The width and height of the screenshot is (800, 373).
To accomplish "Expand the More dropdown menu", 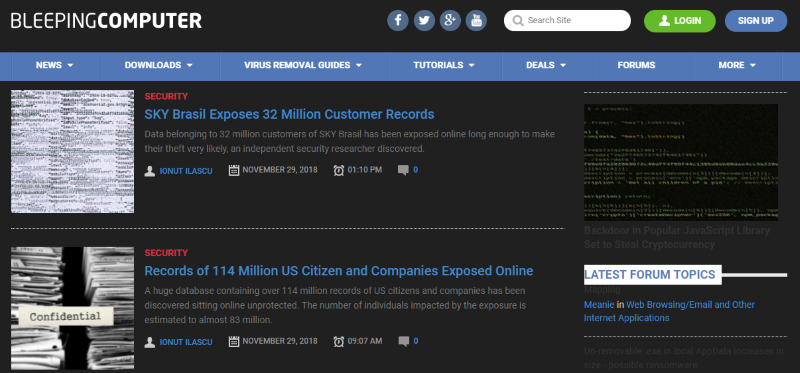I will pyautogui.click(x=737, y=65).
